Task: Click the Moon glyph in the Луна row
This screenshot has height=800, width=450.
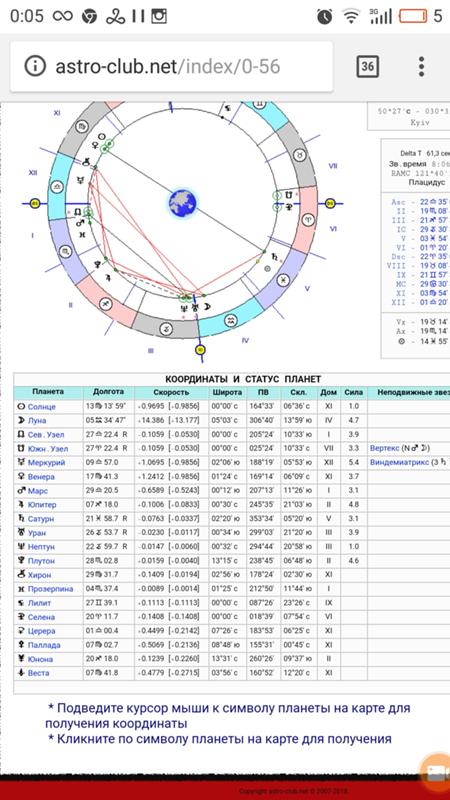Action: 21,420
